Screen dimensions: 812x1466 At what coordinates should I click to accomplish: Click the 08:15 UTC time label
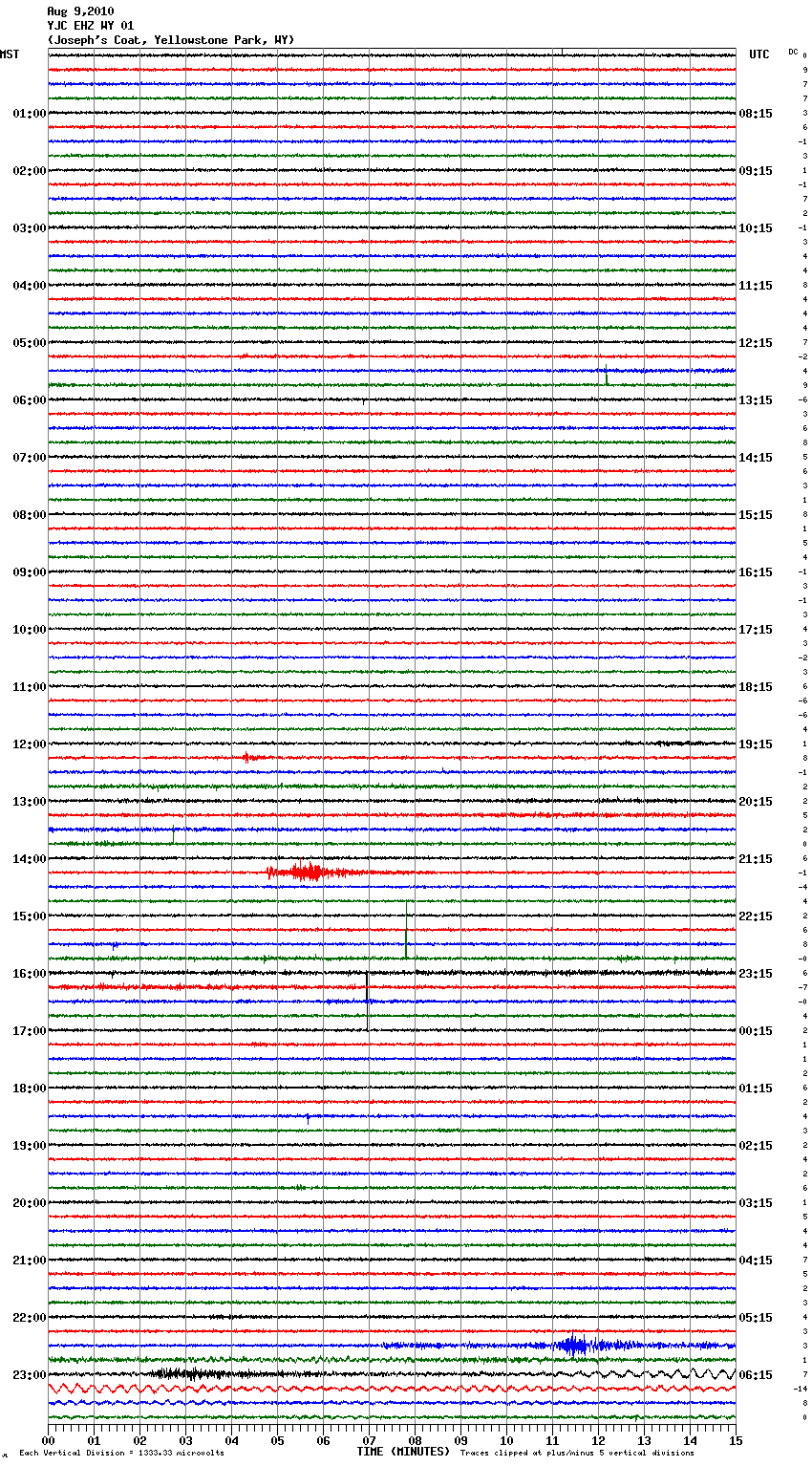[x=756, y=114]
